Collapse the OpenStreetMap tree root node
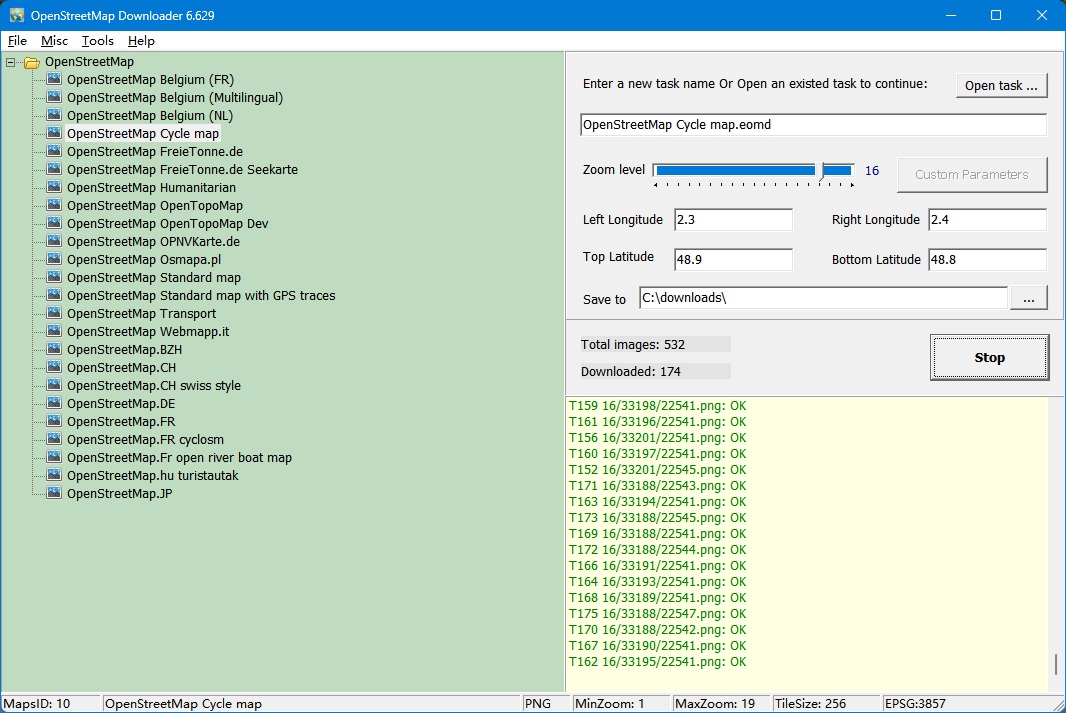Screen dimensions: 1066x713 [x=10, y=62]
